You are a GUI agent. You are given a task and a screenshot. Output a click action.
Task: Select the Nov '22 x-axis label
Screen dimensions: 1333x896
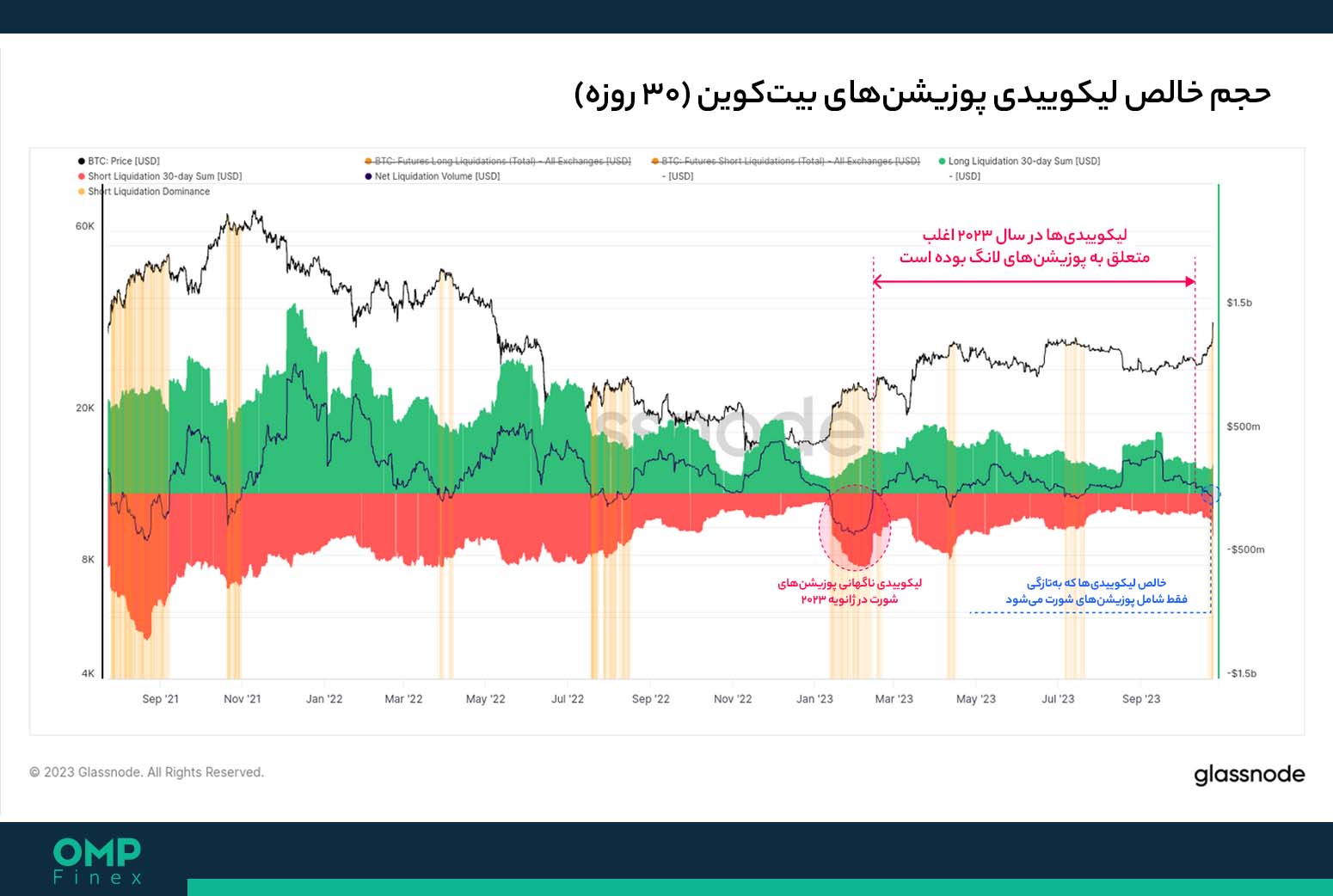click(733, 699)
